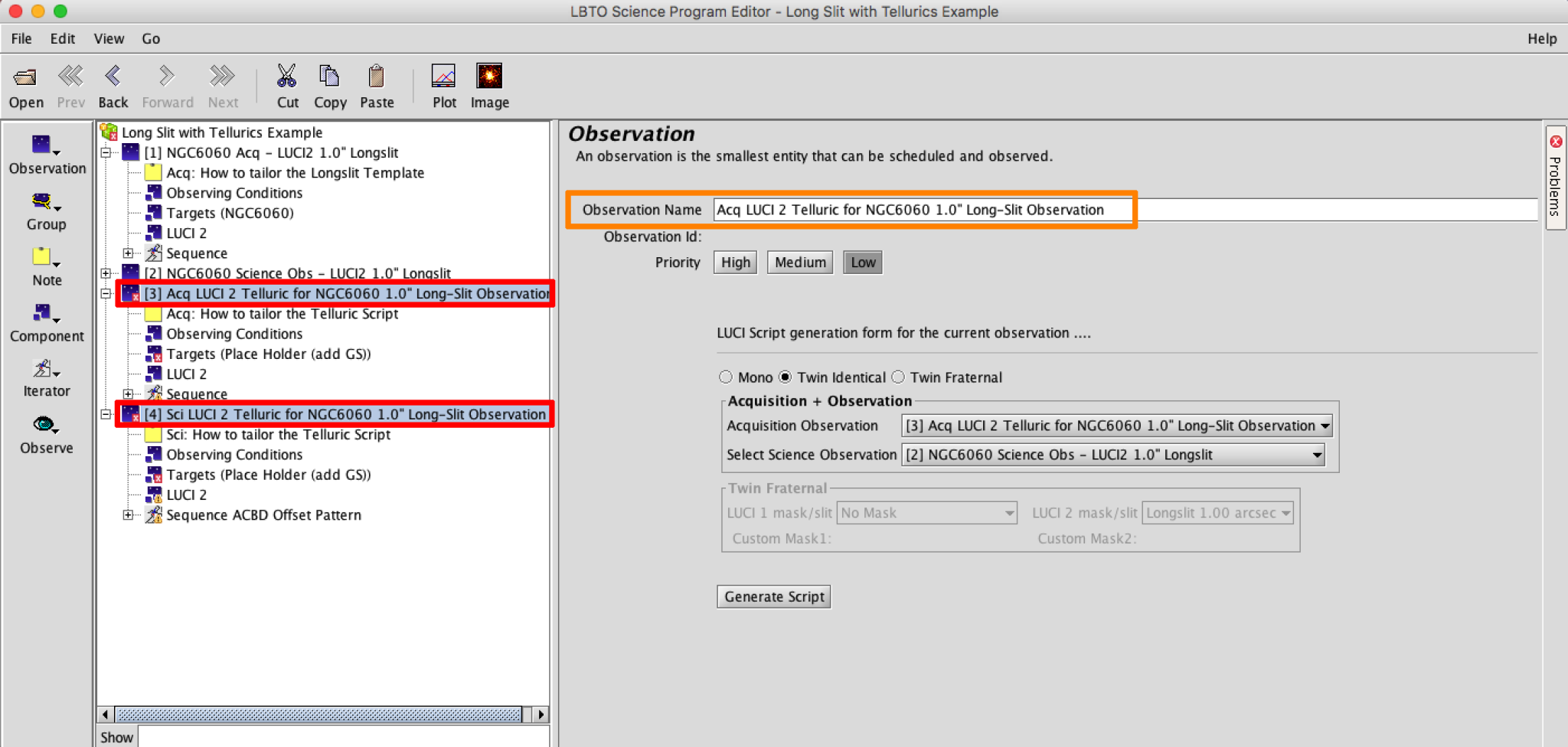Open Acquisition Observation dropdown
Viewport: 1568px width, 747px height.
pos(1117,426)
